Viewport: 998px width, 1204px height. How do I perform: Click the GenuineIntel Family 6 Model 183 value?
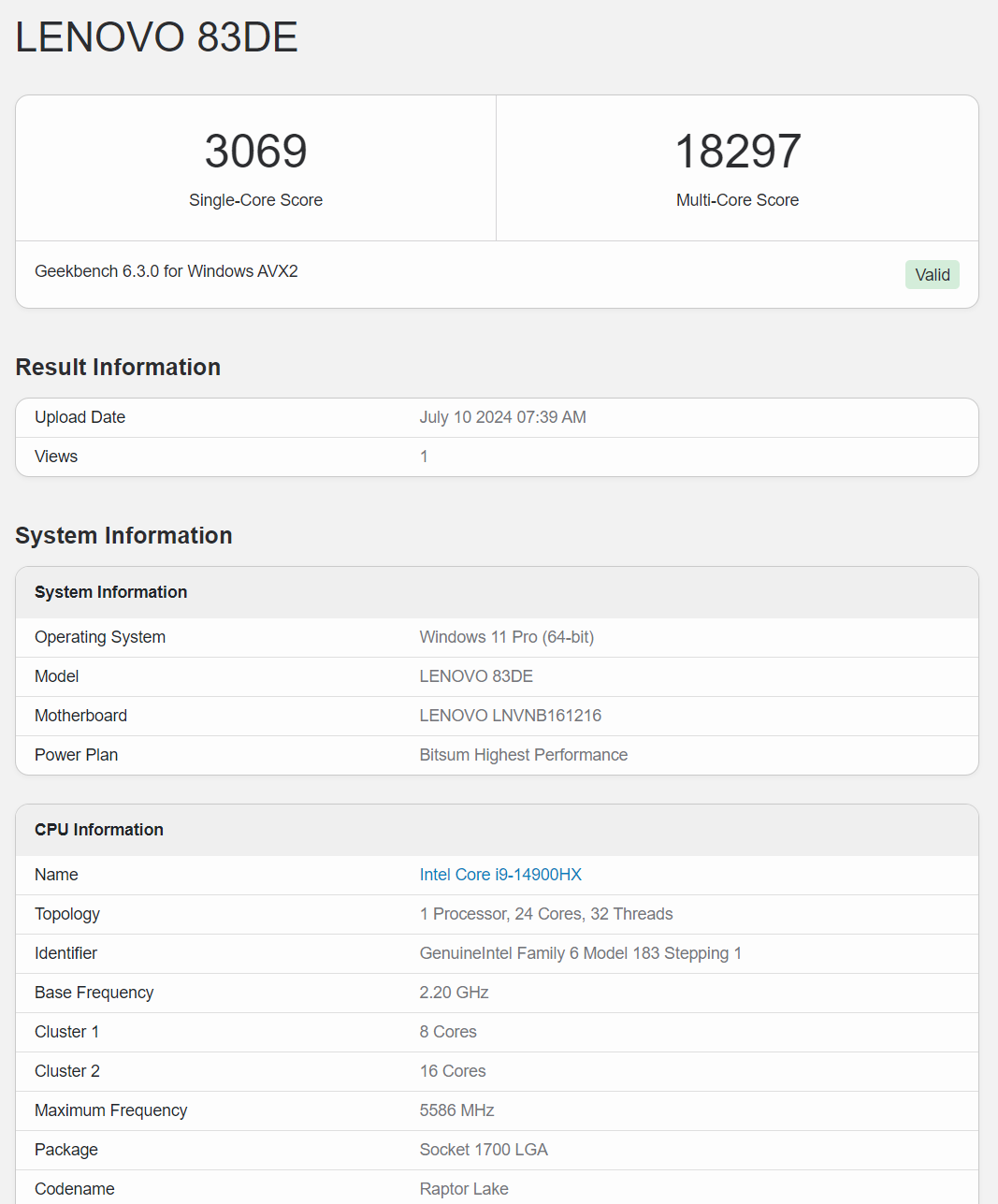point(581,953)
